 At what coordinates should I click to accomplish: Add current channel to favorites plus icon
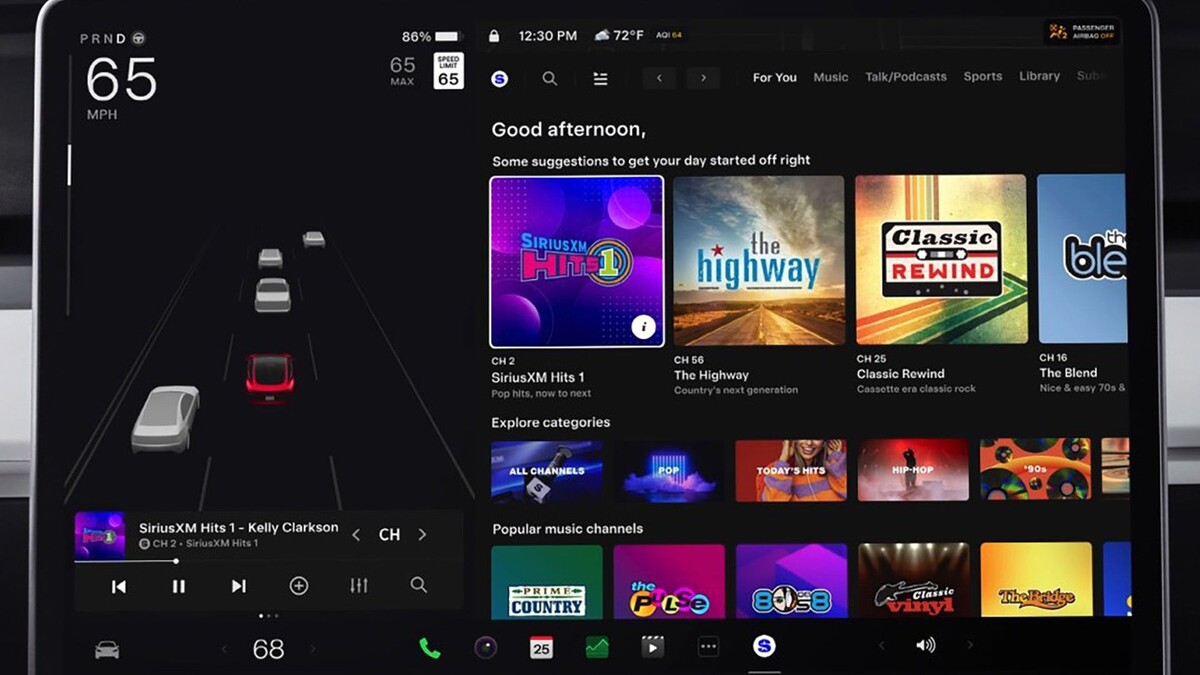tap(299, 586)
